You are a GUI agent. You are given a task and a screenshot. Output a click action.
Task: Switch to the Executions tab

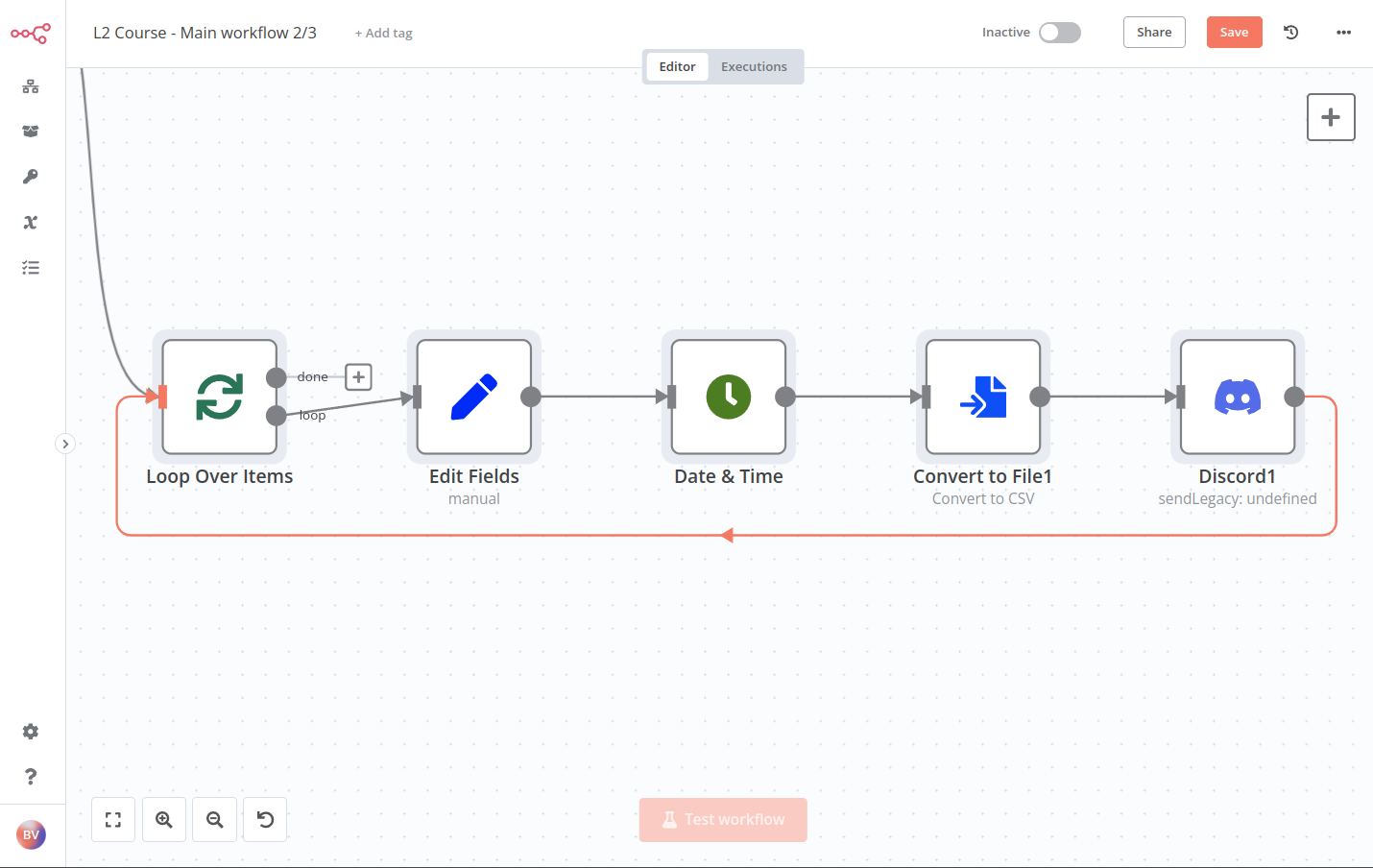point(754,66)
